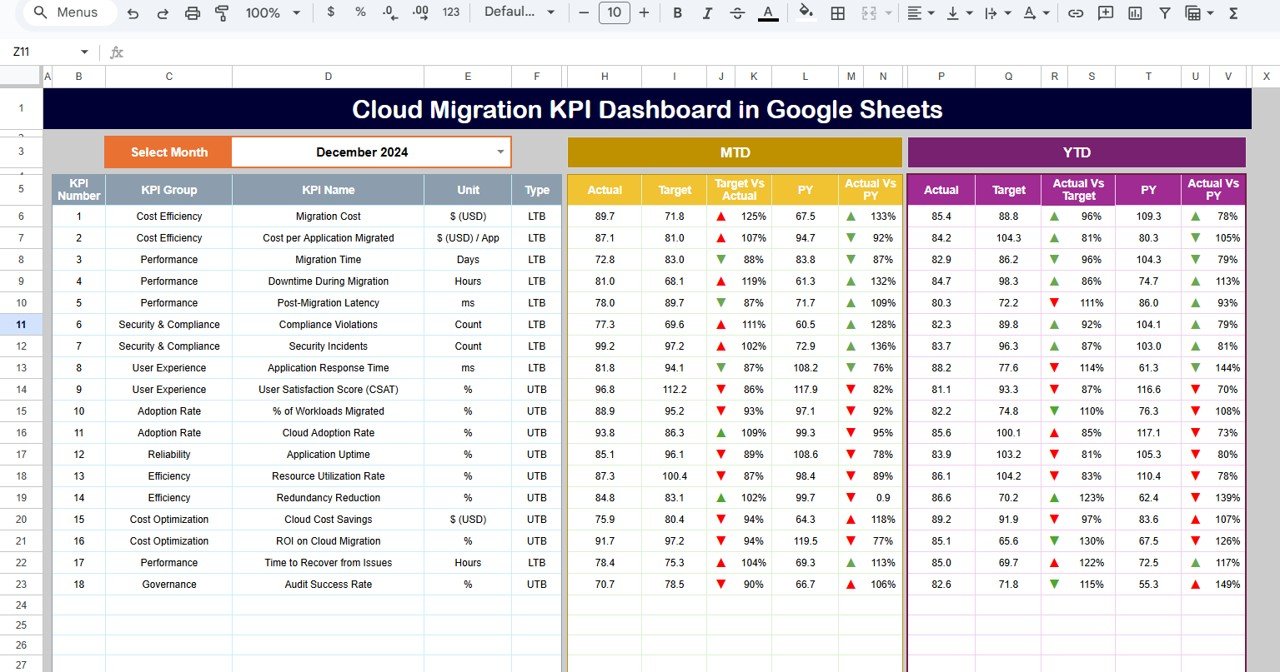Insert a chart from the toolbar
The width and height of the screenshot is (1280, 672).
(x=1135, y=13)
